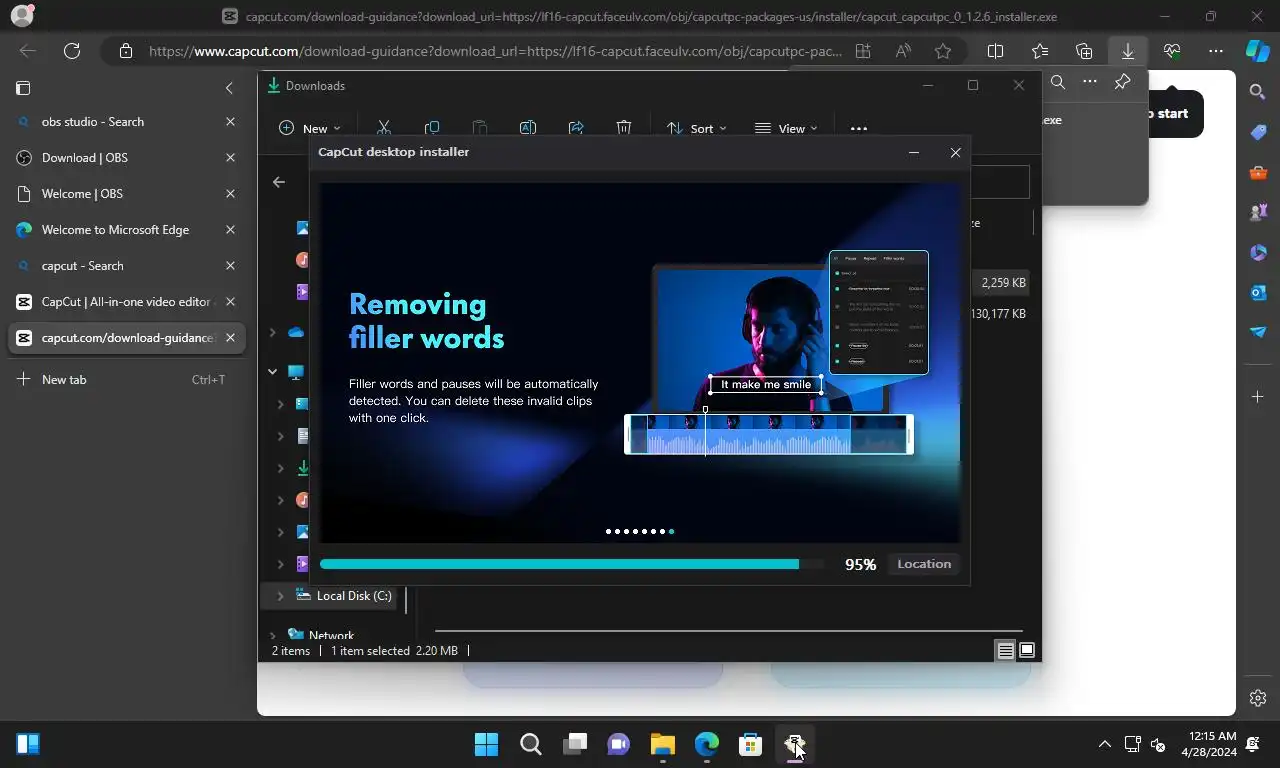Select the highlighted last carousel dot
Image resolution: width=1280 pixels, height=768 pixels.
[671, 532]
